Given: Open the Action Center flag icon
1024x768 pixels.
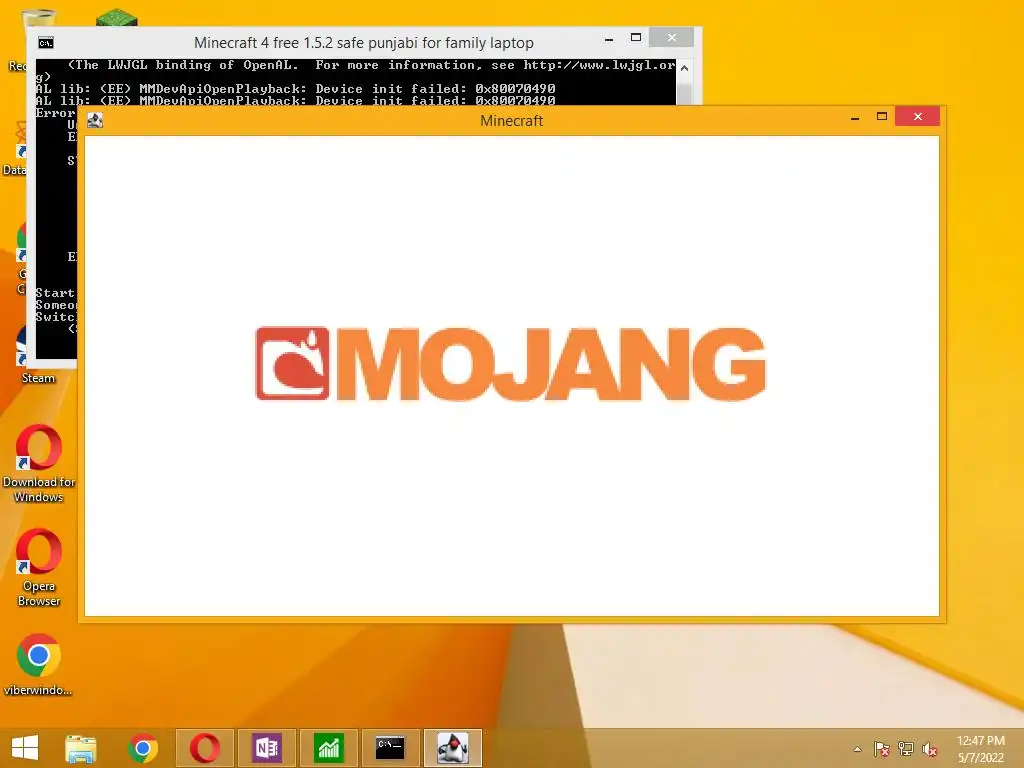Looking at the screenshot, I should pos(881,749).
